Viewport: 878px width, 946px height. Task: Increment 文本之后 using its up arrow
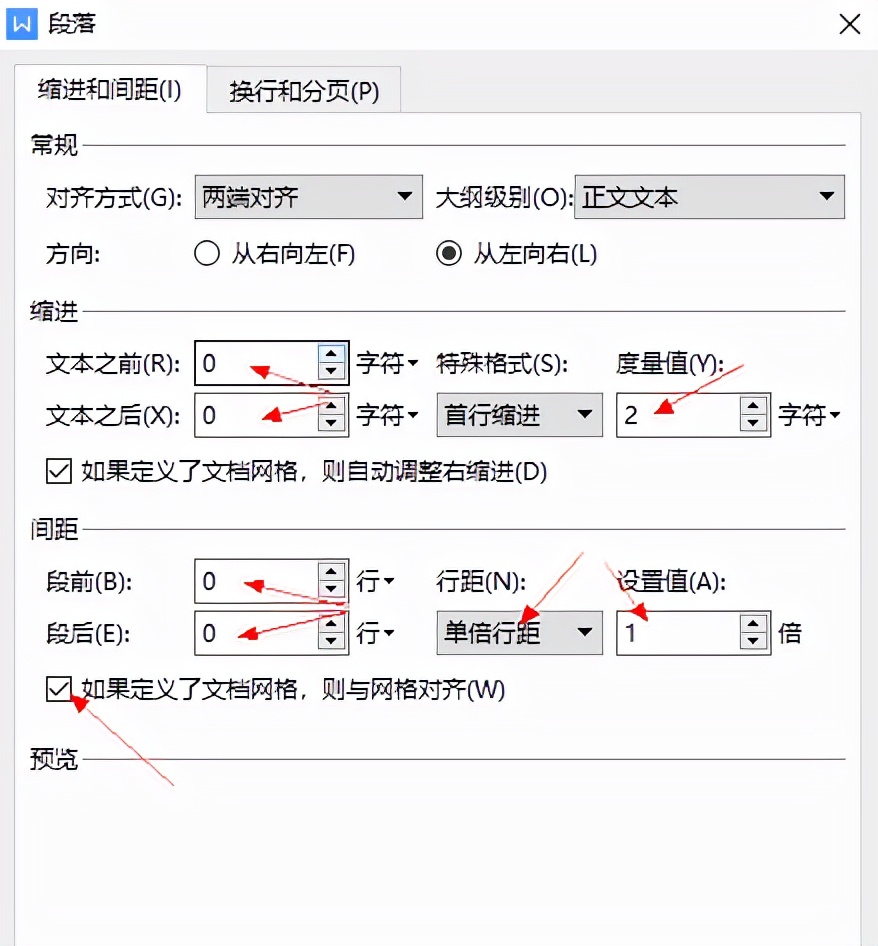pyautogui.click(x=330, y=406)
